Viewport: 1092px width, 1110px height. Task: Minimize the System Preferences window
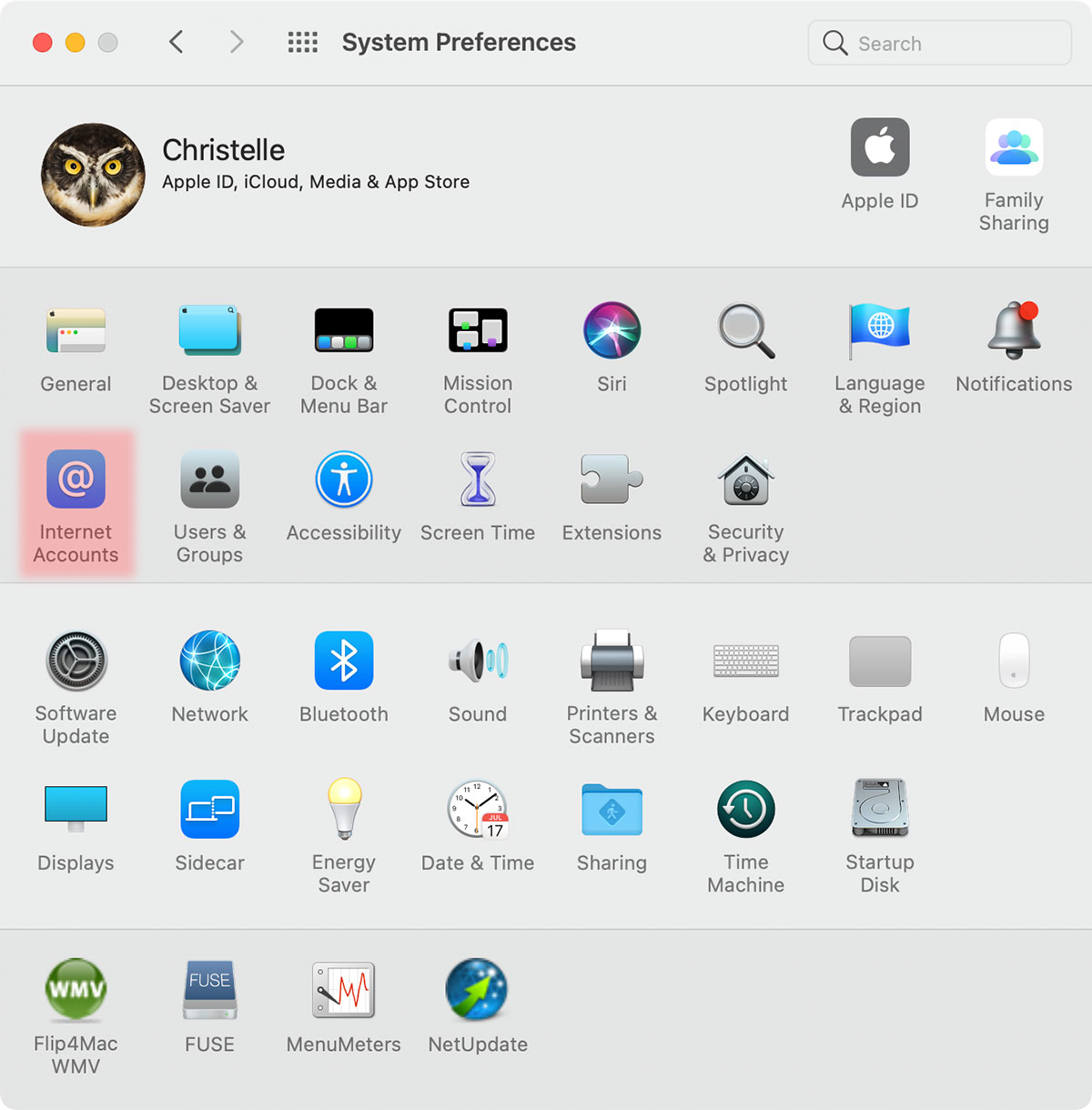[x=76, y=43]
